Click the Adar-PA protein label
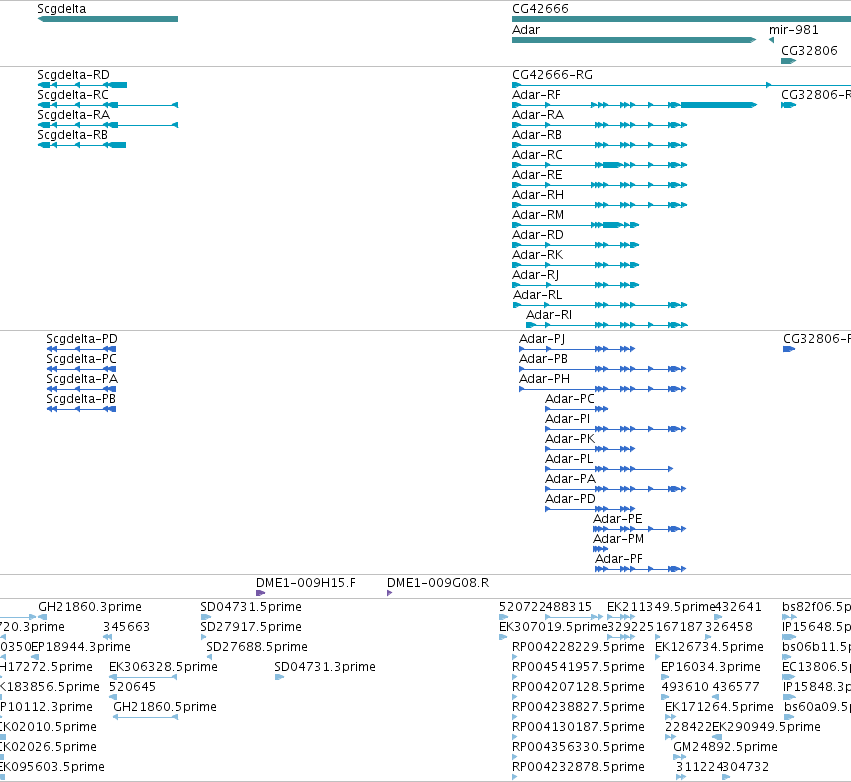Image resolution: width=851 pixels, height=782 pixels. click(570, 480)
